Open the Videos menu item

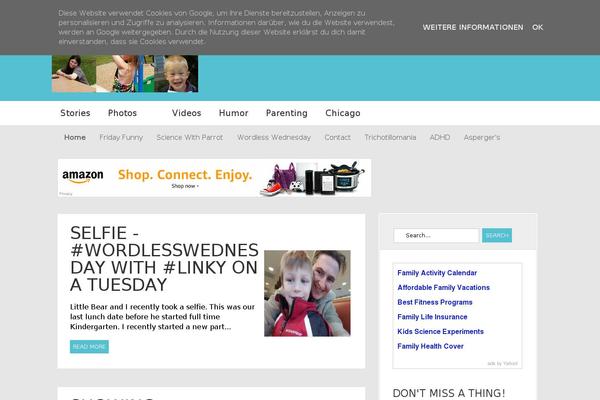[x=186, y=113]
